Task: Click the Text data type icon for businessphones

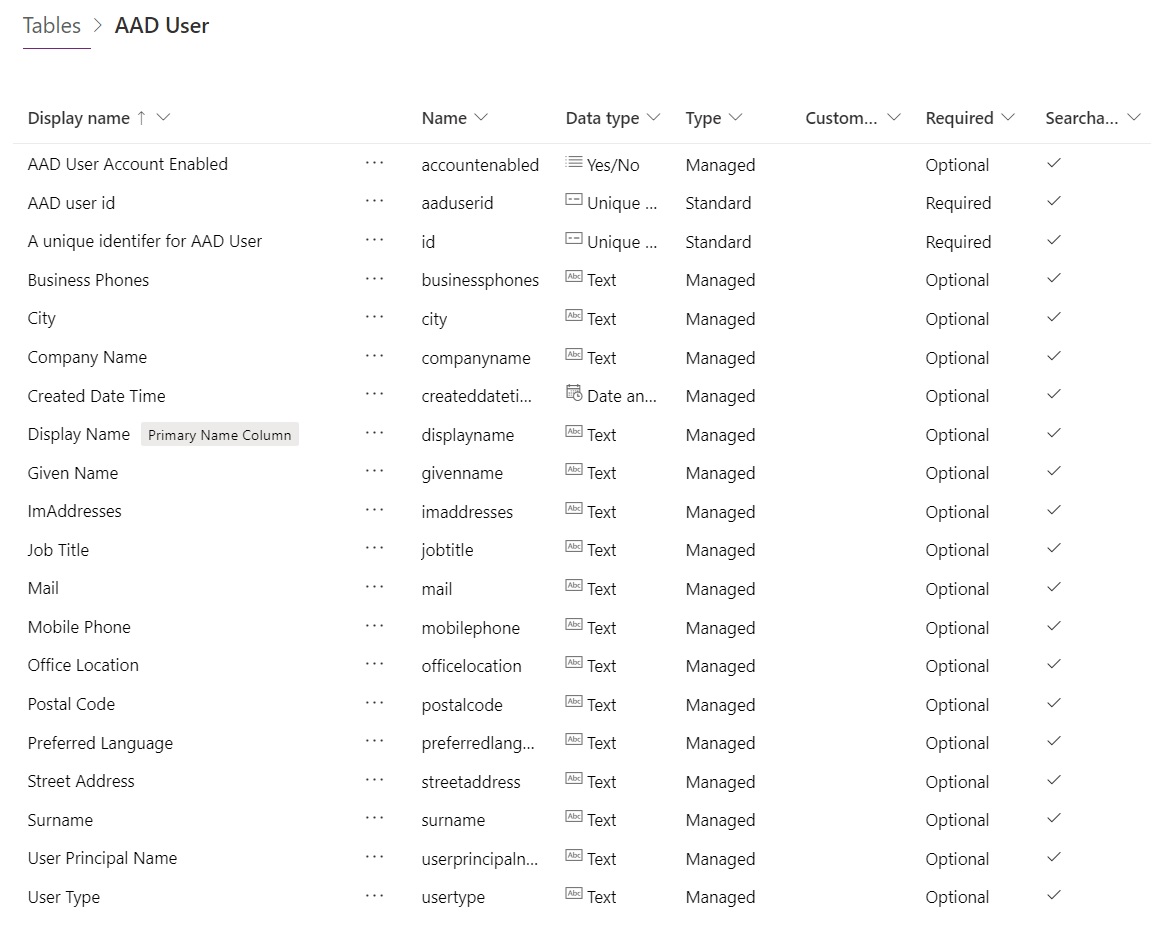Action: tap(572, 280)
